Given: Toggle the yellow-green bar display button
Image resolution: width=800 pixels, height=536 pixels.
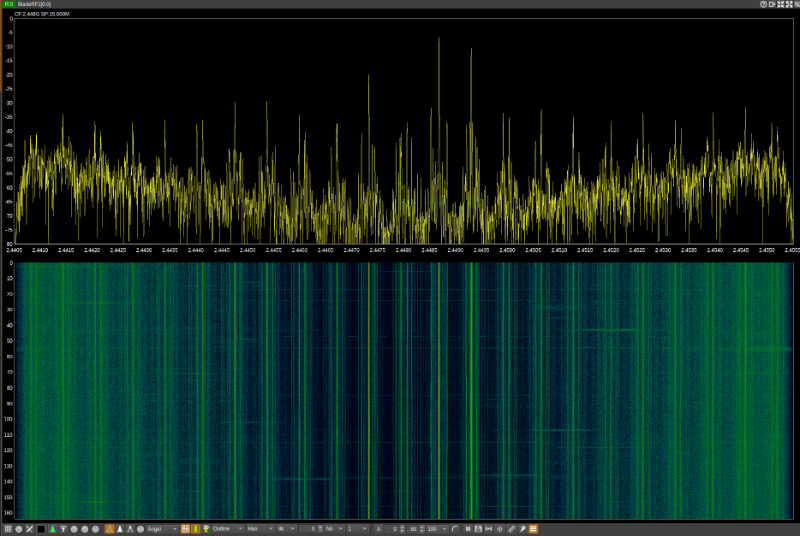Looking at the screenshot, I should click(x=196, y=528).
